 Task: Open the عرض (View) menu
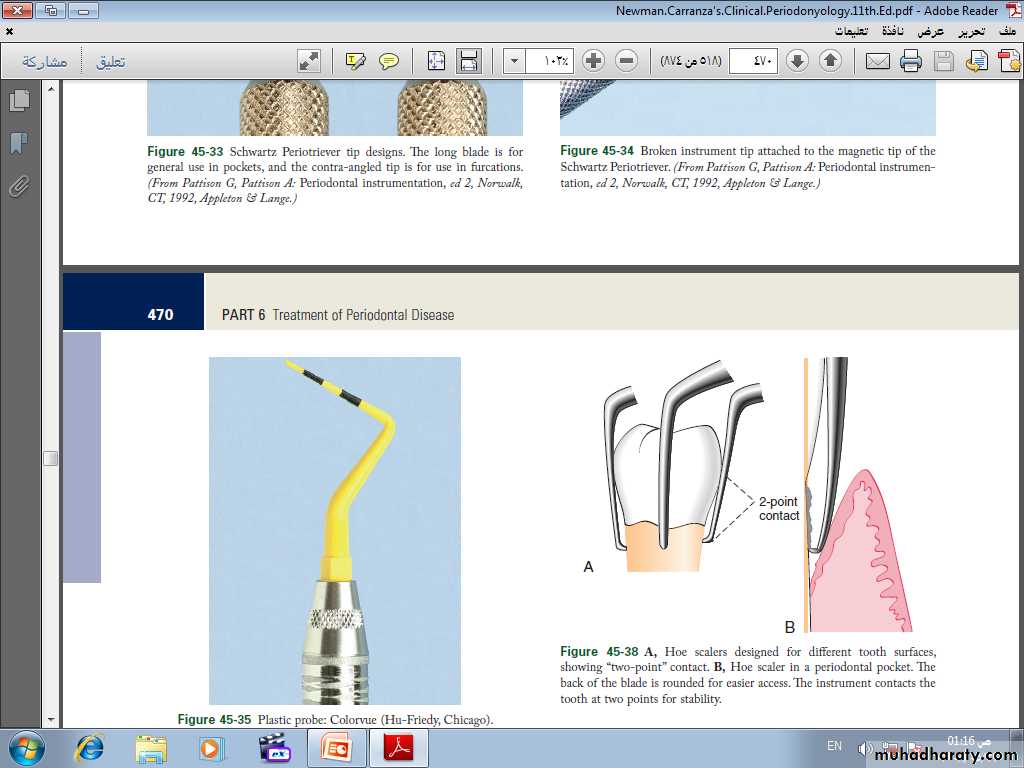point(931,31)
